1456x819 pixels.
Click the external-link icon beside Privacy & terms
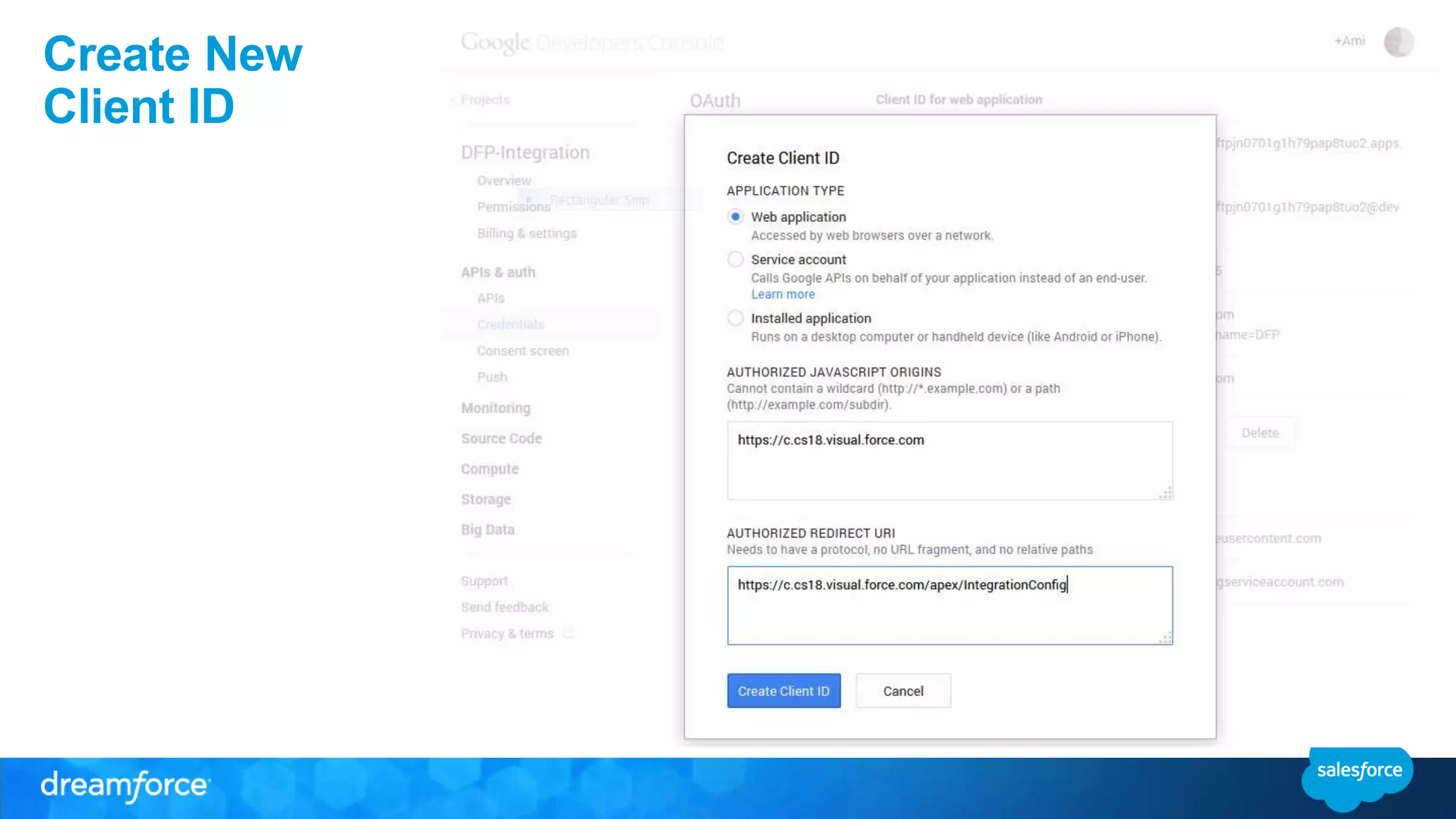(568, 633)
